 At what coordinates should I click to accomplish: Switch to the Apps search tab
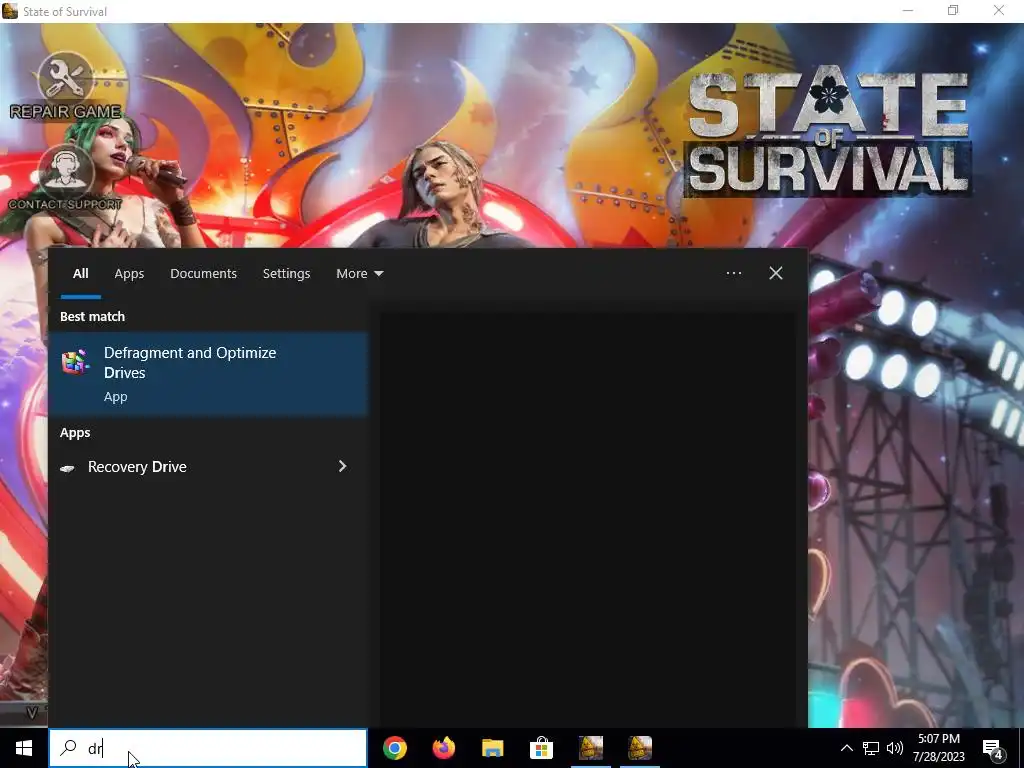129,274
